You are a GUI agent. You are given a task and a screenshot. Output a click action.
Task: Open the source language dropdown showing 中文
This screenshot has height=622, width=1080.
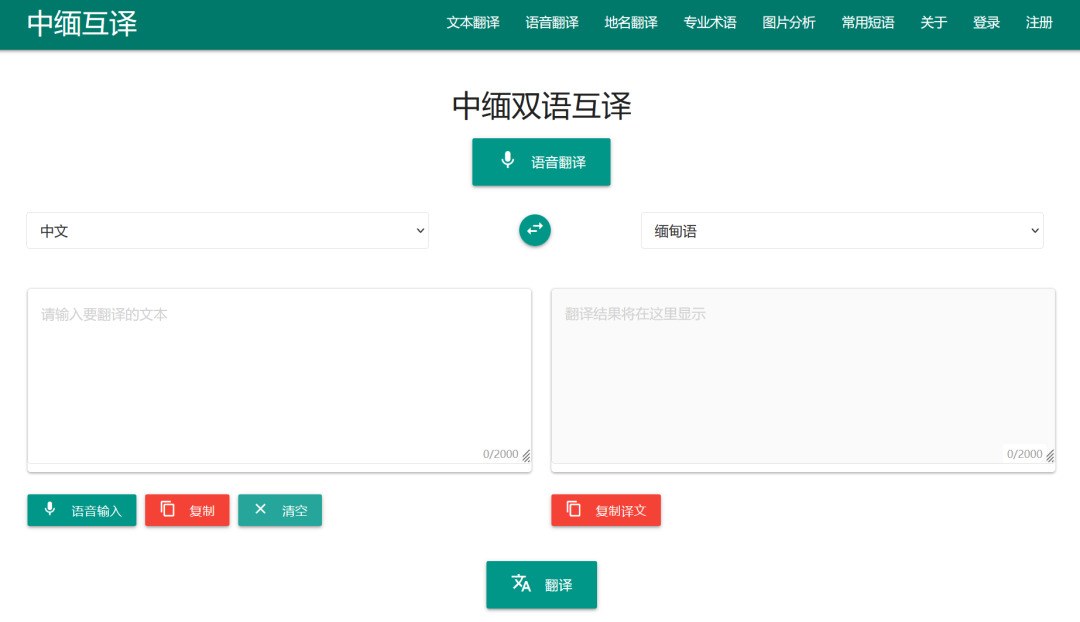coord(227,230)
